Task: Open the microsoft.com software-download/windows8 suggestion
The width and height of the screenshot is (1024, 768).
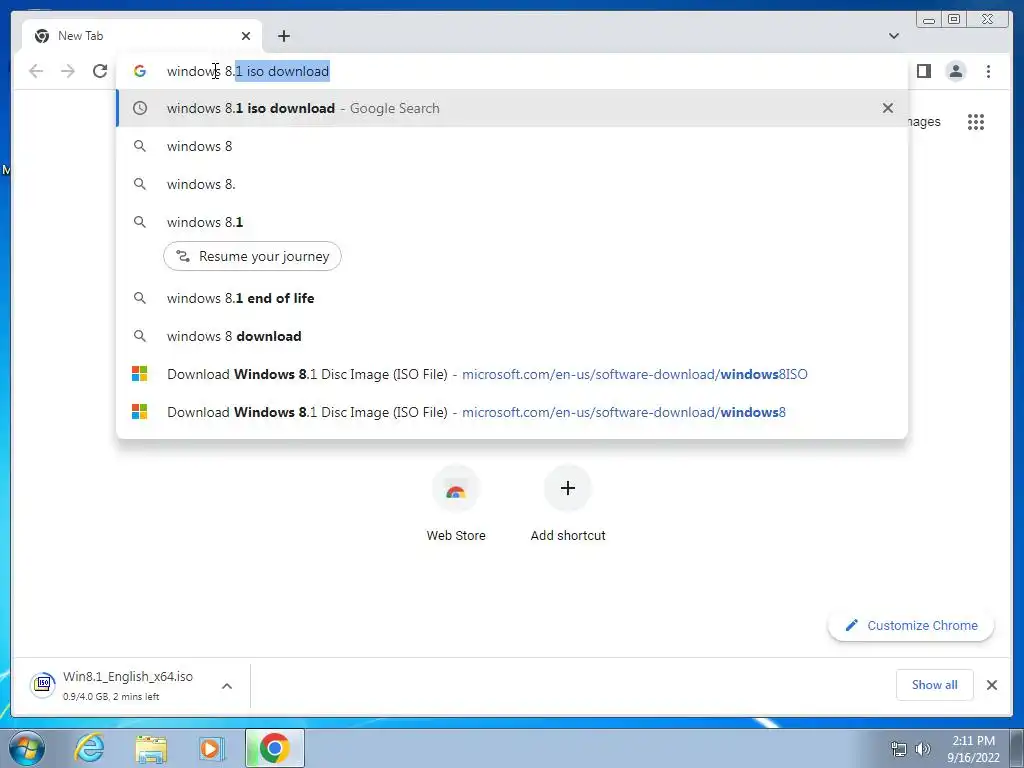Action: [x=512, y=412]
